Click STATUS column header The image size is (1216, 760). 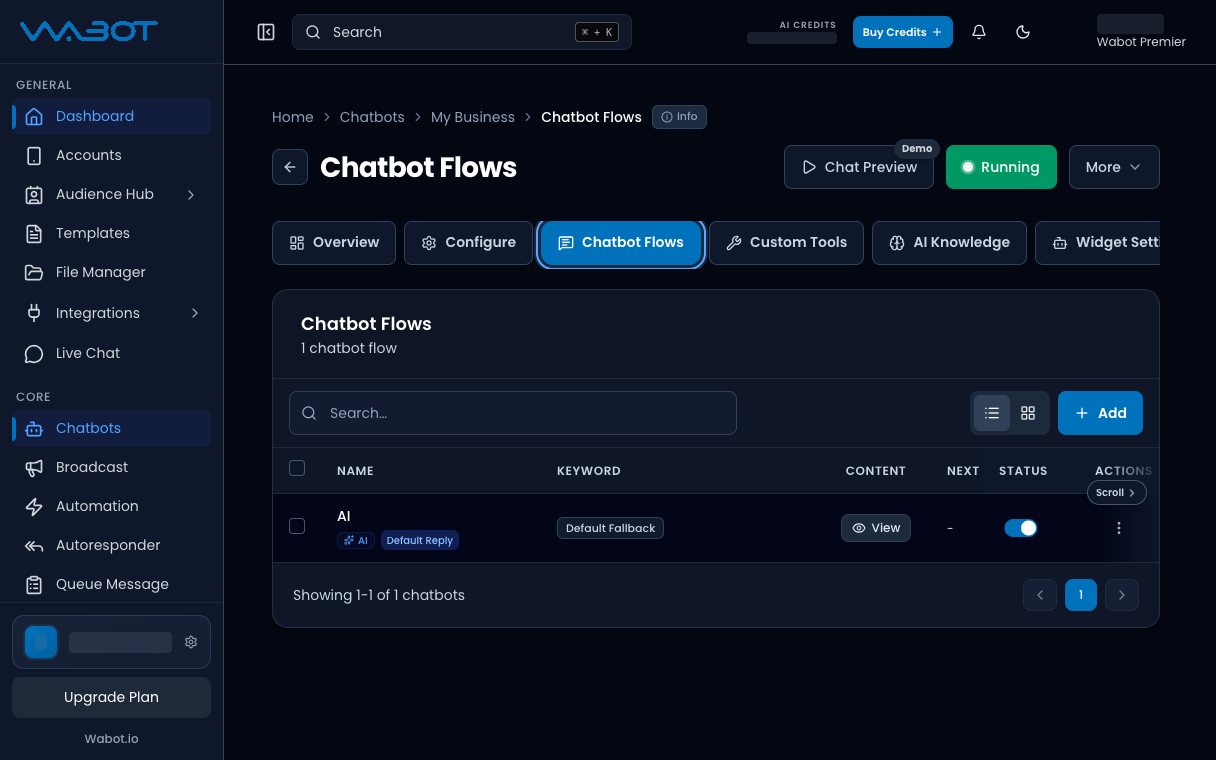coord(1023,470)
